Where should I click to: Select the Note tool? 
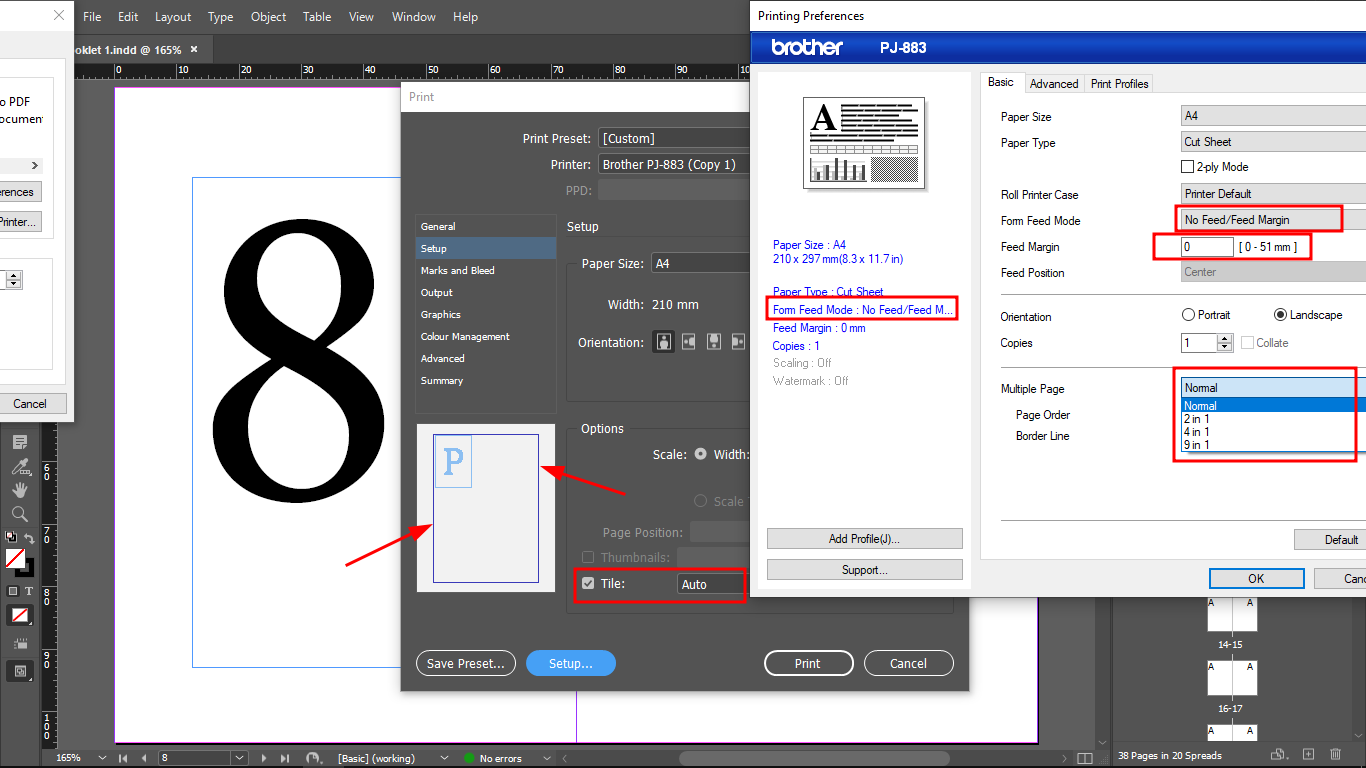point(20,442)
